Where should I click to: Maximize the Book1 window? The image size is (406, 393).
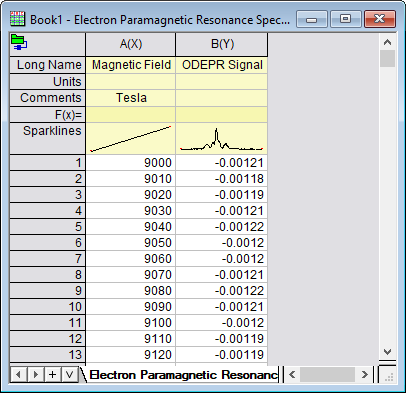345,19
